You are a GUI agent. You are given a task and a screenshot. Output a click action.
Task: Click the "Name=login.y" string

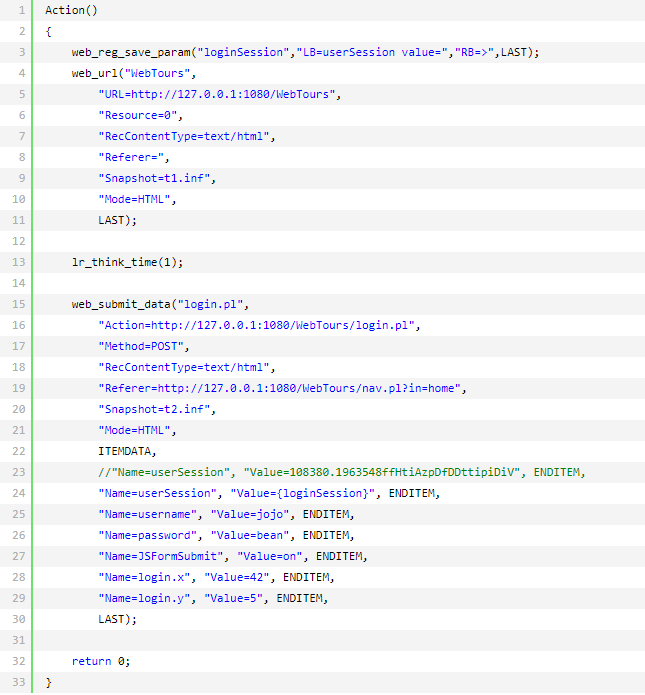[x=145, y=598]
